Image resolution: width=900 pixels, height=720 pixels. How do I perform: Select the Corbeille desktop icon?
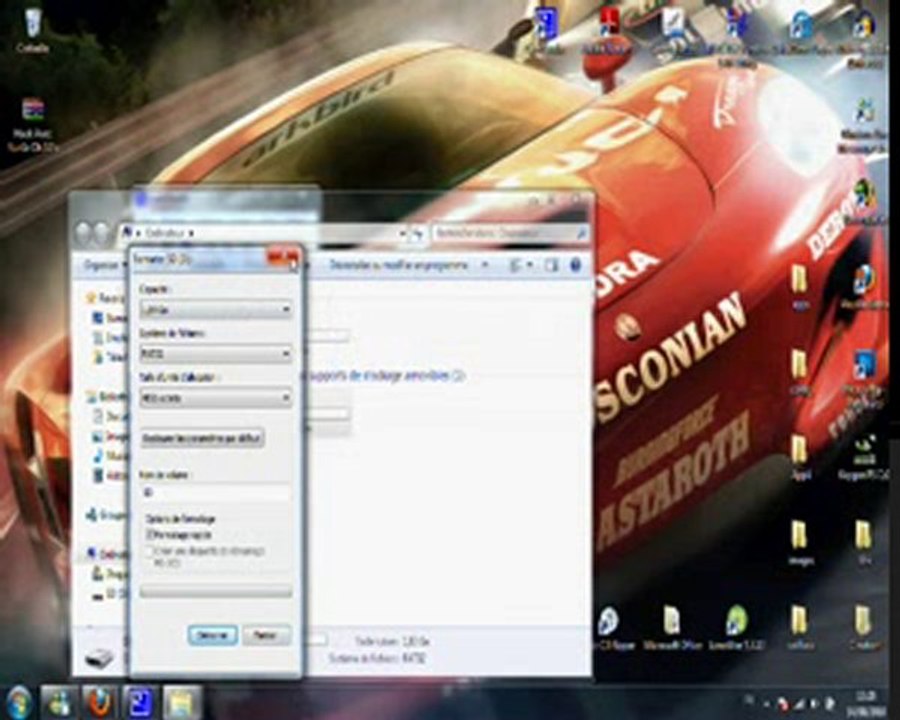click(x=32, y=29)
